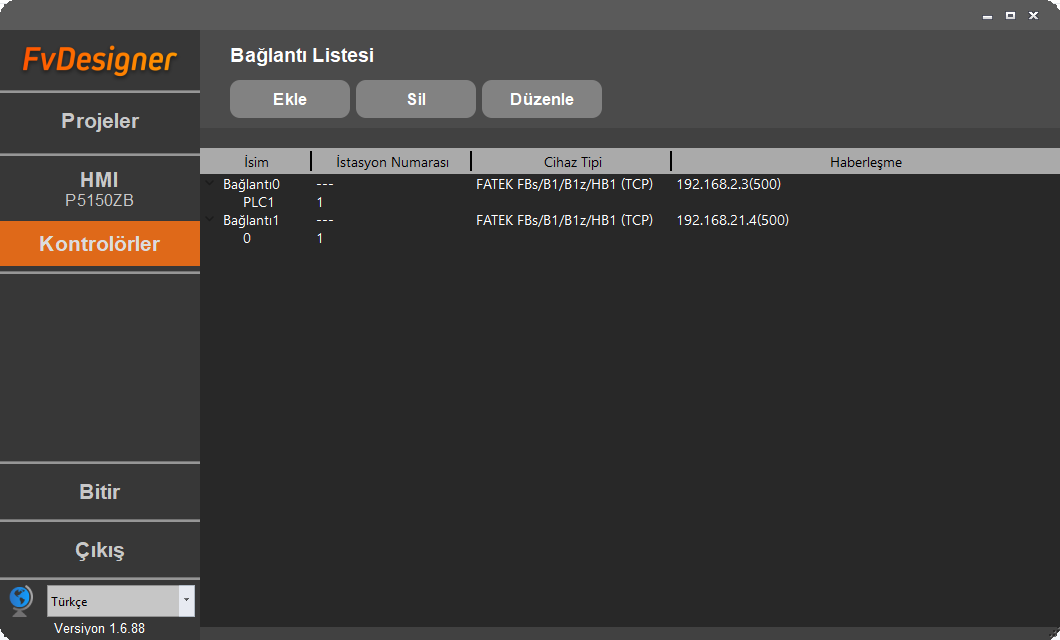The height and width of the screenshot is (640, 1060).
Task: Select the Kontrolörler menu item
Action: [x=100, y=243]
